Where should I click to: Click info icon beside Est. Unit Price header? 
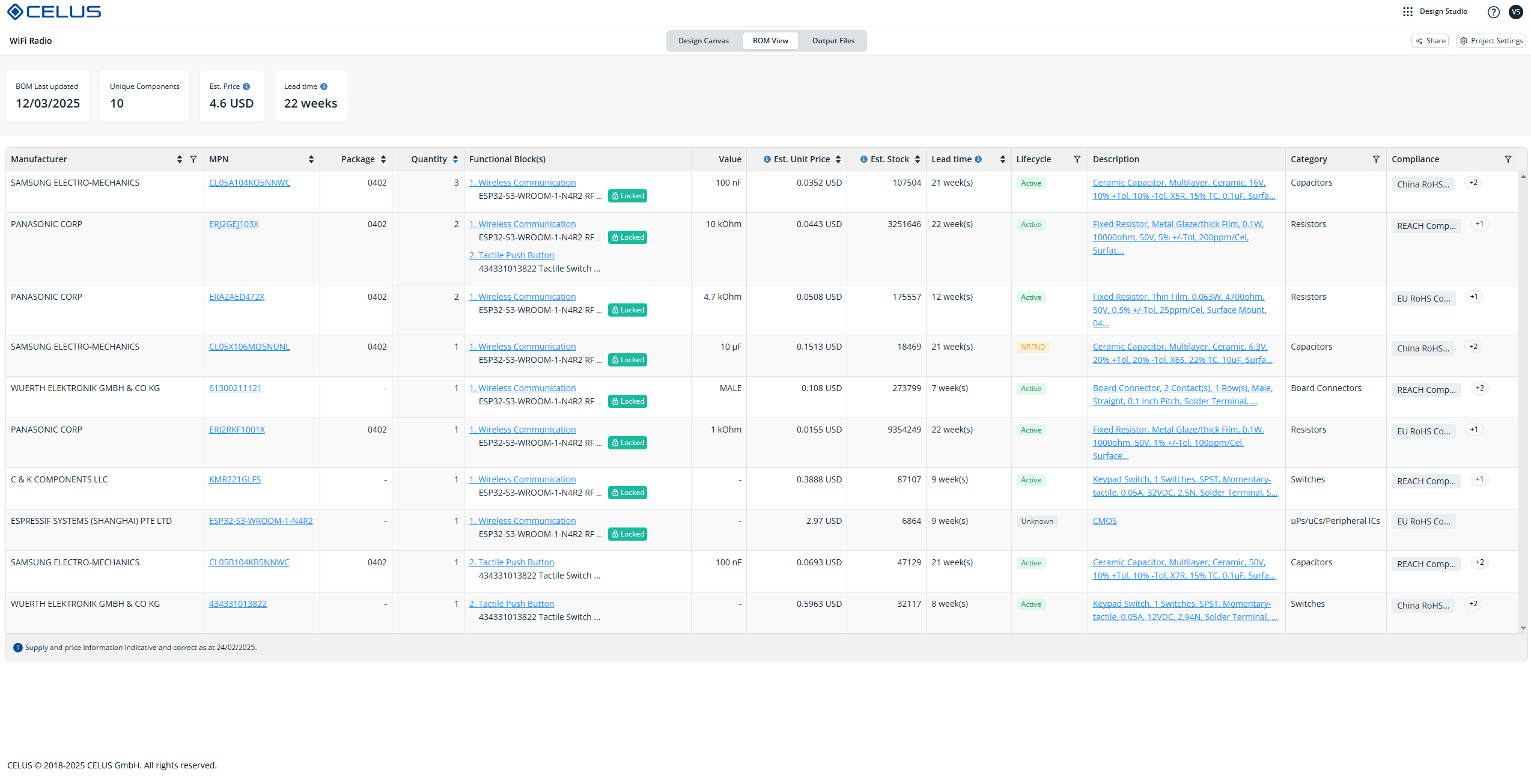(767, 159)
